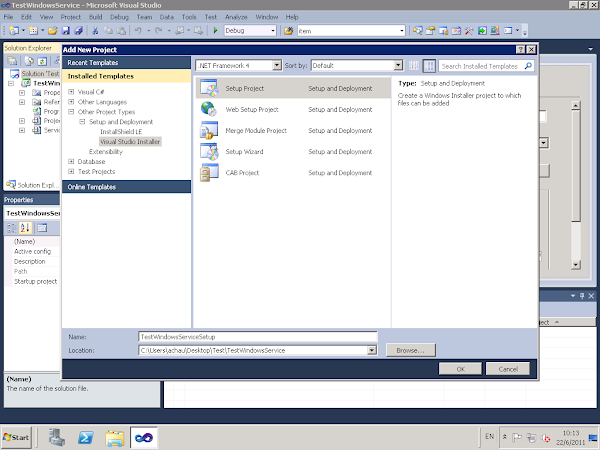Switch templates to medium icons view

(429, 66)
